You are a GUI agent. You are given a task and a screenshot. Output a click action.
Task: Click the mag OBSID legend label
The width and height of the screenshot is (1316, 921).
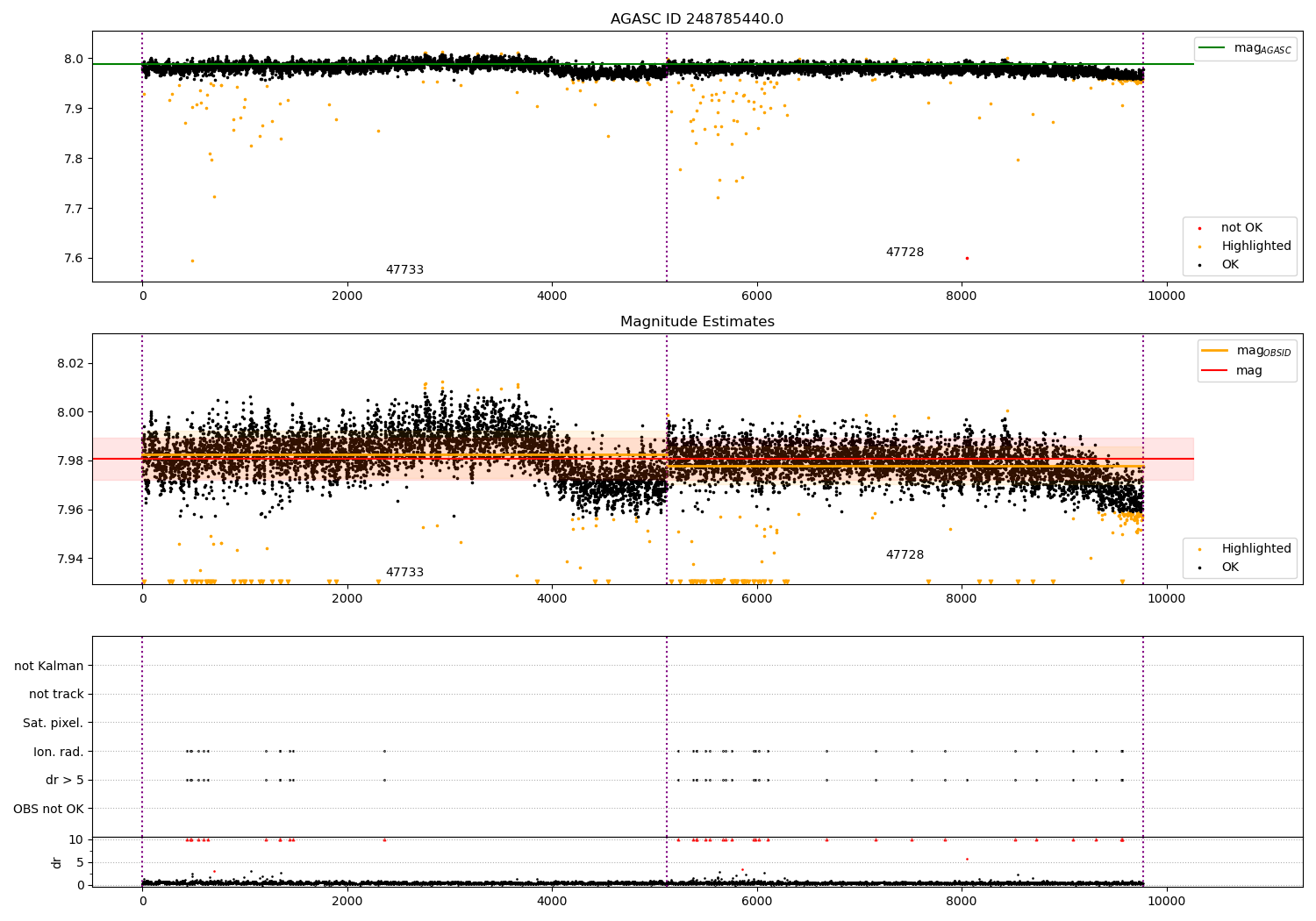1263,351
